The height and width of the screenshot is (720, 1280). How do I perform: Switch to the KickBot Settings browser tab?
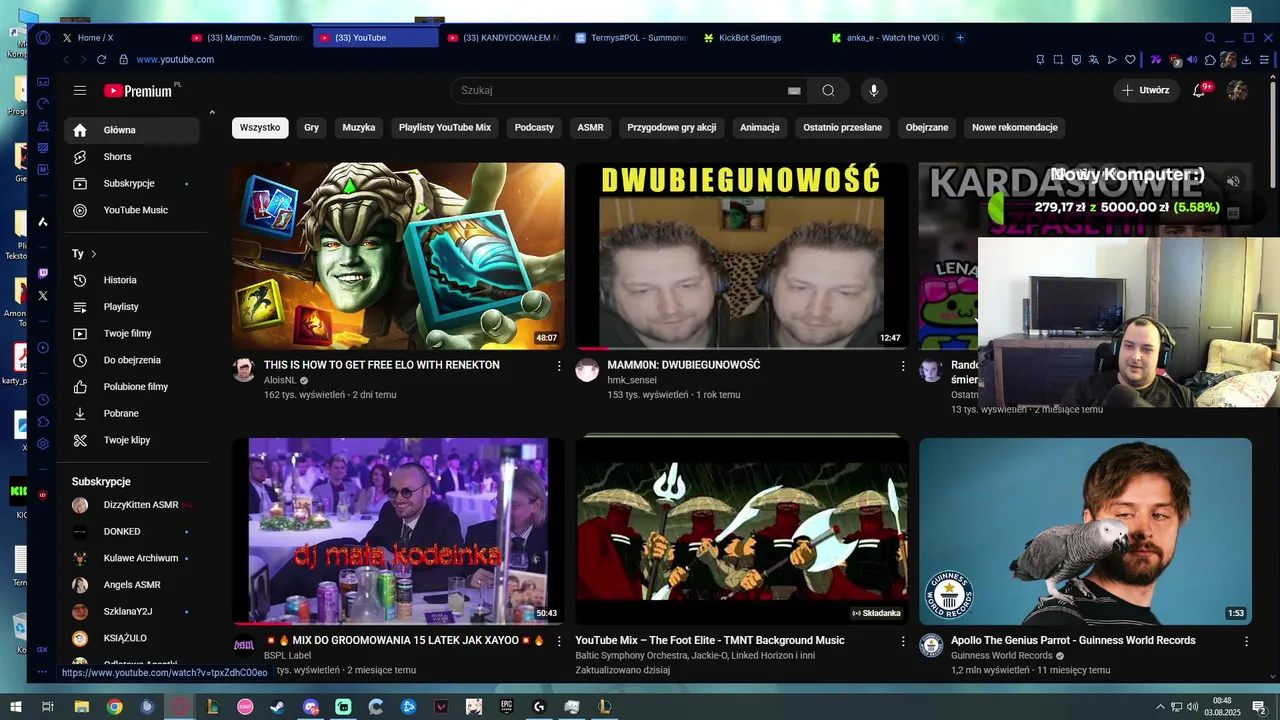(x=762, y=38)
